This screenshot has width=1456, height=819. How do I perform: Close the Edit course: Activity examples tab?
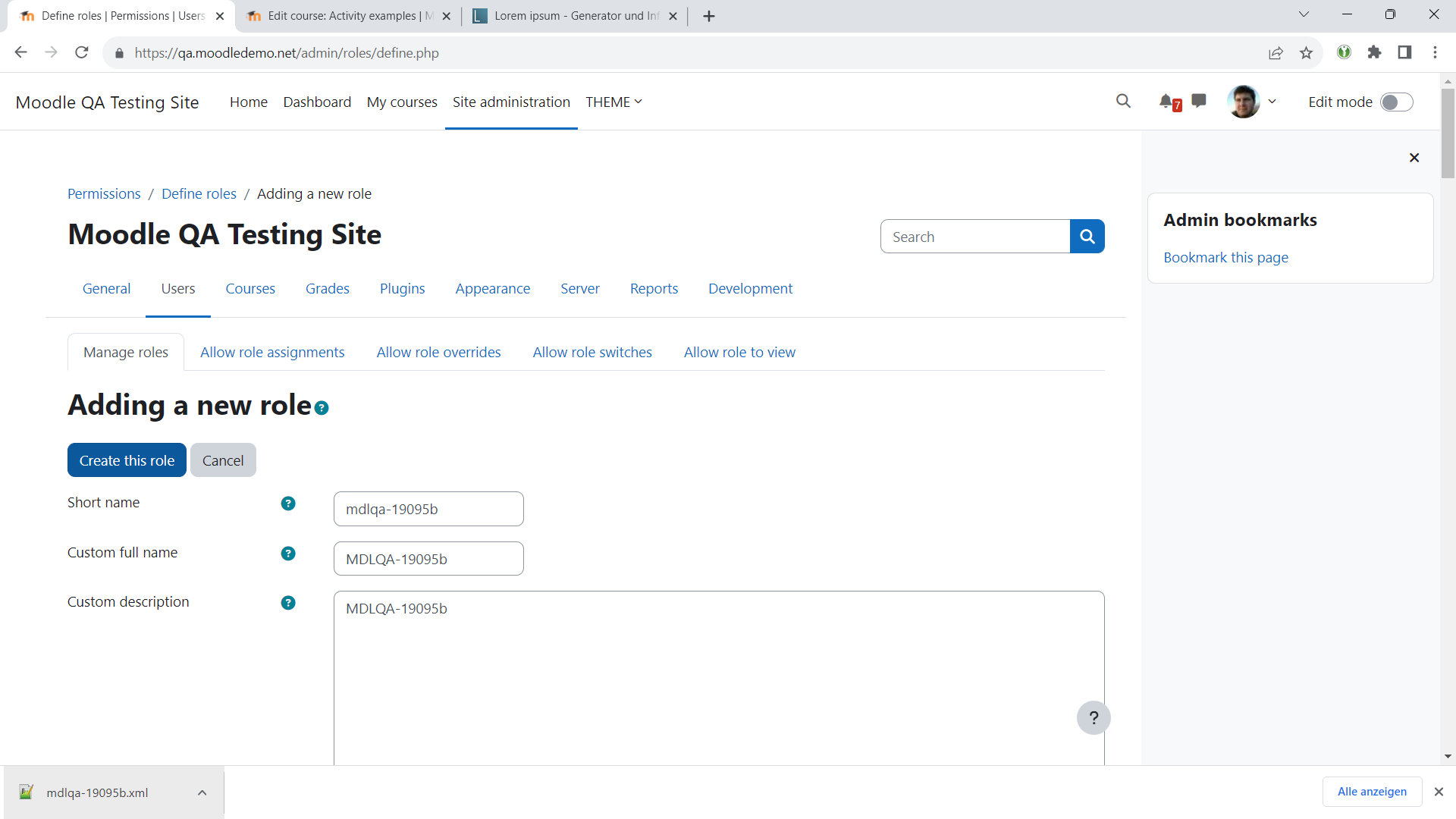[446, 16]
